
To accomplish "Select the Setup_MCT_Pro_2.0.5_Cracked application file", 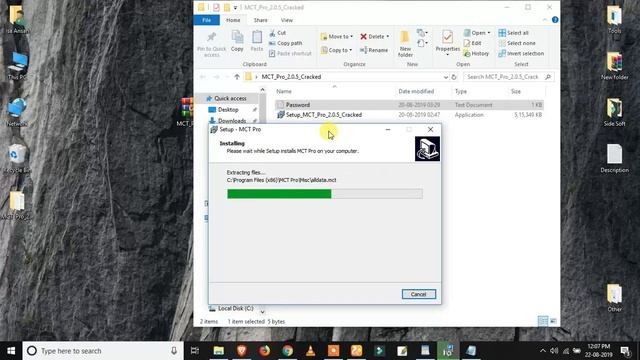I will 409,115.
